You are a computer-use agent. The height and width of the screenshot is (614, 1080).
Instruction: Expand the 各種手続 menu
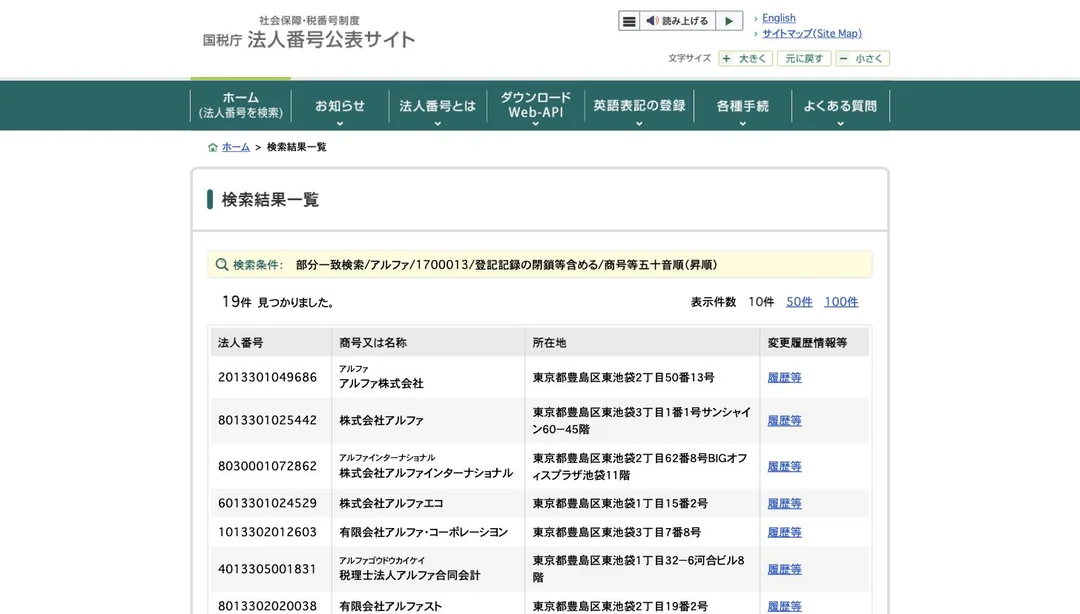point(742,106)
